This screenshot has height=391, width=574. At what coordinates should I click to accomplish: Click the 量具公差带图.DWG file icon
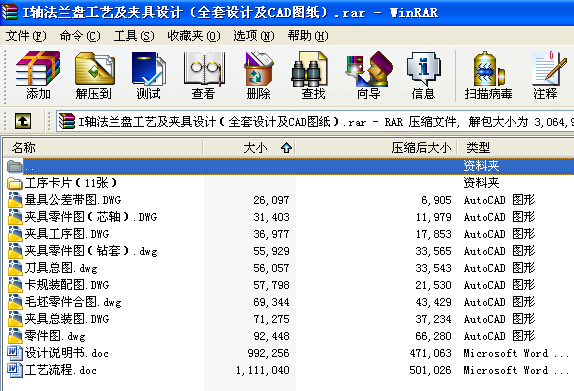tap(15, 200)
